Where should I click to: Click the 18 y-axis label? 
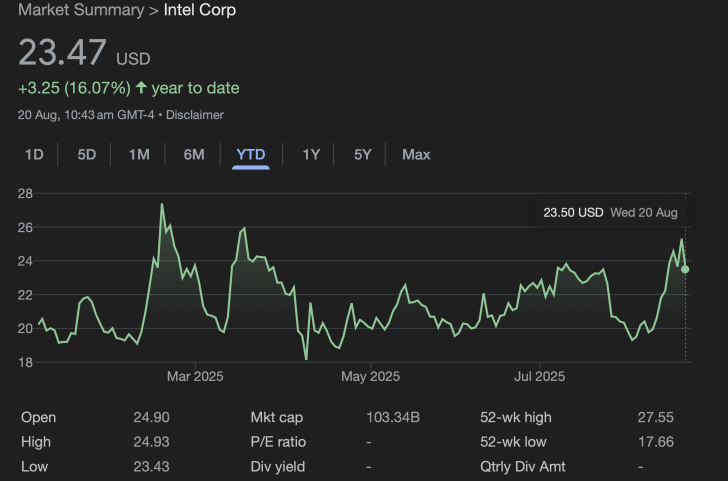point(25,363)
